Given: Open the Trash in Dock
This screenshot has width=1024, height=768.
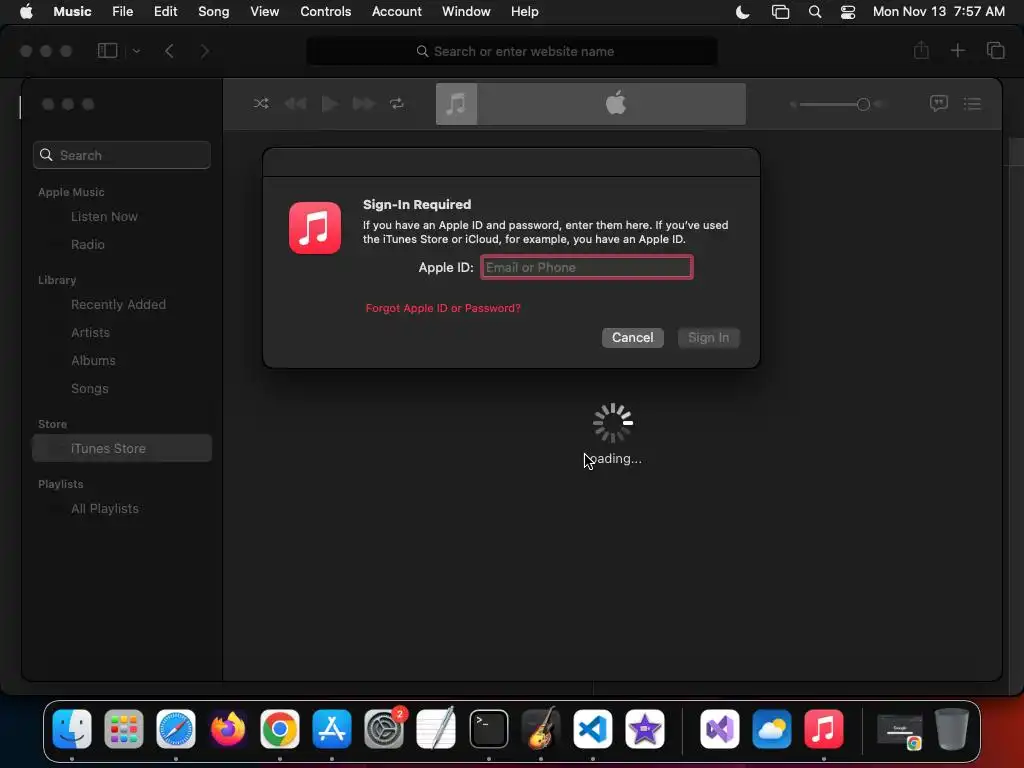Looking at the screenshot, I should [952, 729].
